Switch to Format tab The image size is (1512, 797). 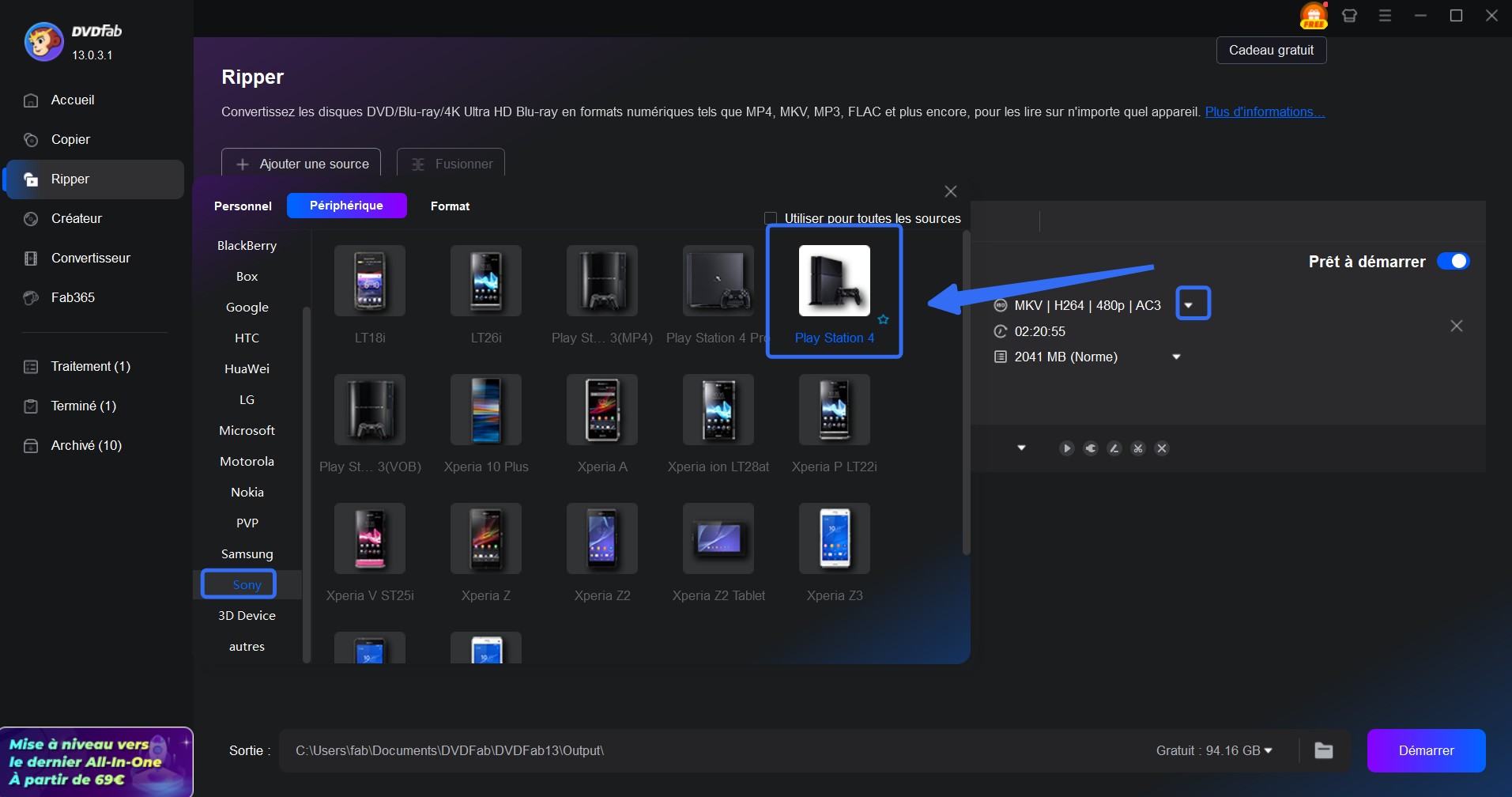point(450,206)
